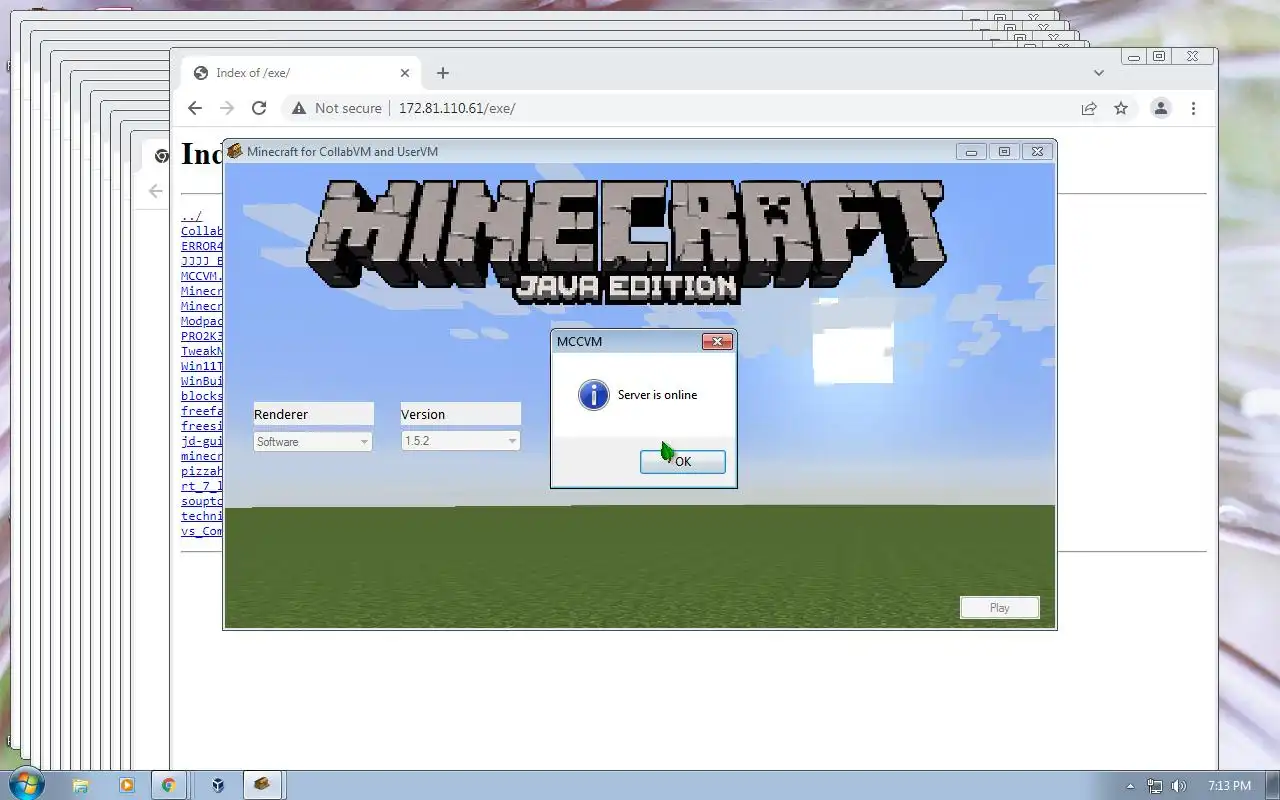Minimize the Minecraft for CollabVM window

click(x=970, y=152)
